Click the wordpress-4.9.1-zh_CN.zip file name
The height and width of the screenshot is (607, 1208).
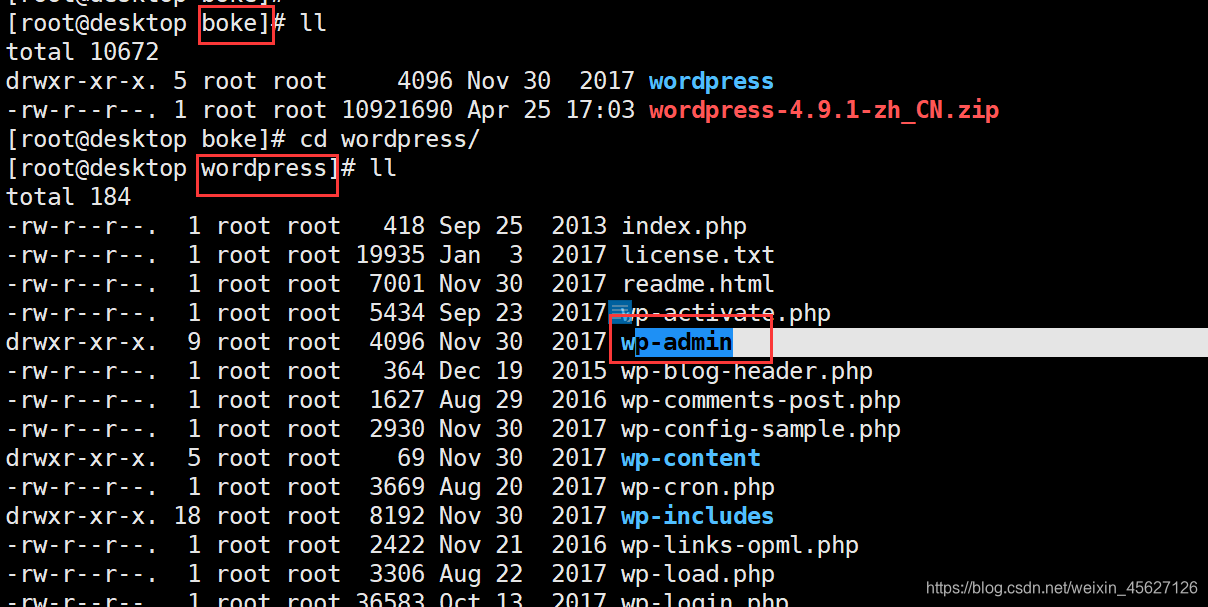(824, 110)
